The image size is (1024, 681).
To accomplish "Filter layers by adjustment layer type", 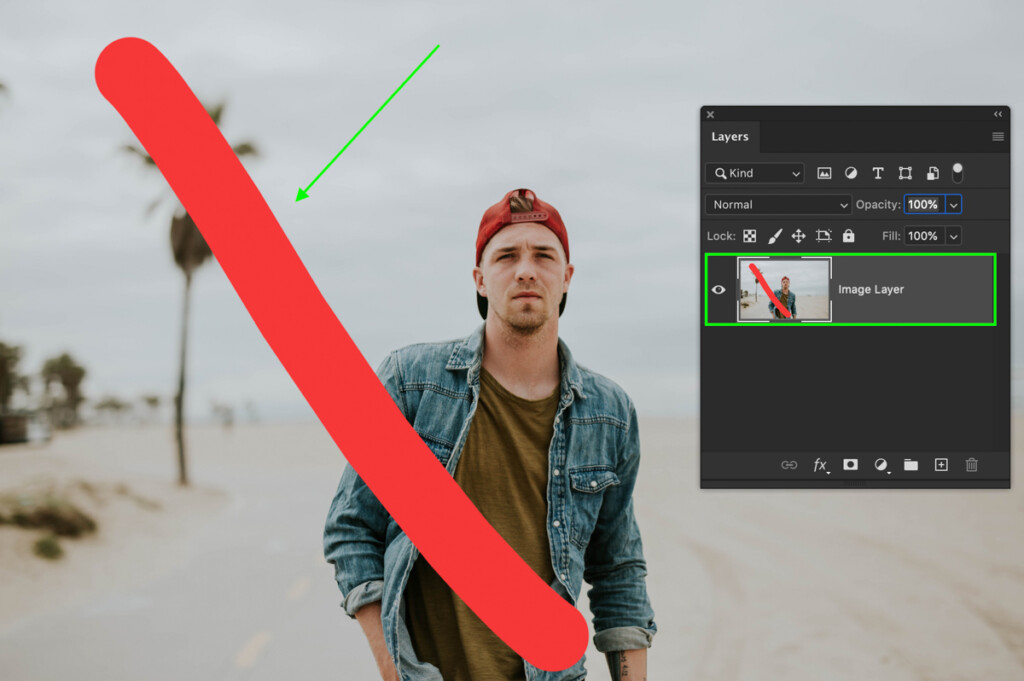I will tap(851, 173).
